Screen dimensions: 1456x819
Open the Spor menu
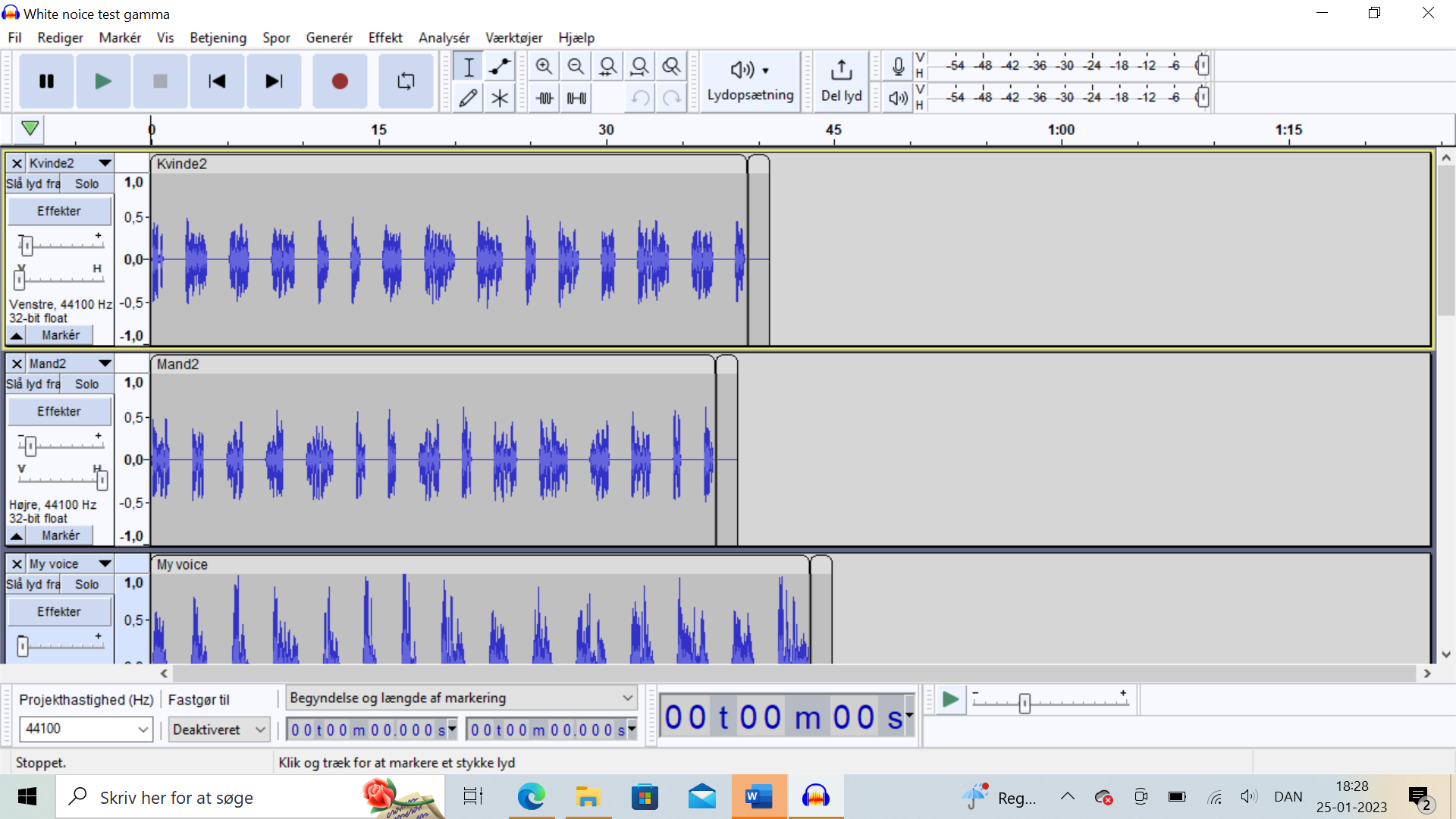[x=276, y=38]
